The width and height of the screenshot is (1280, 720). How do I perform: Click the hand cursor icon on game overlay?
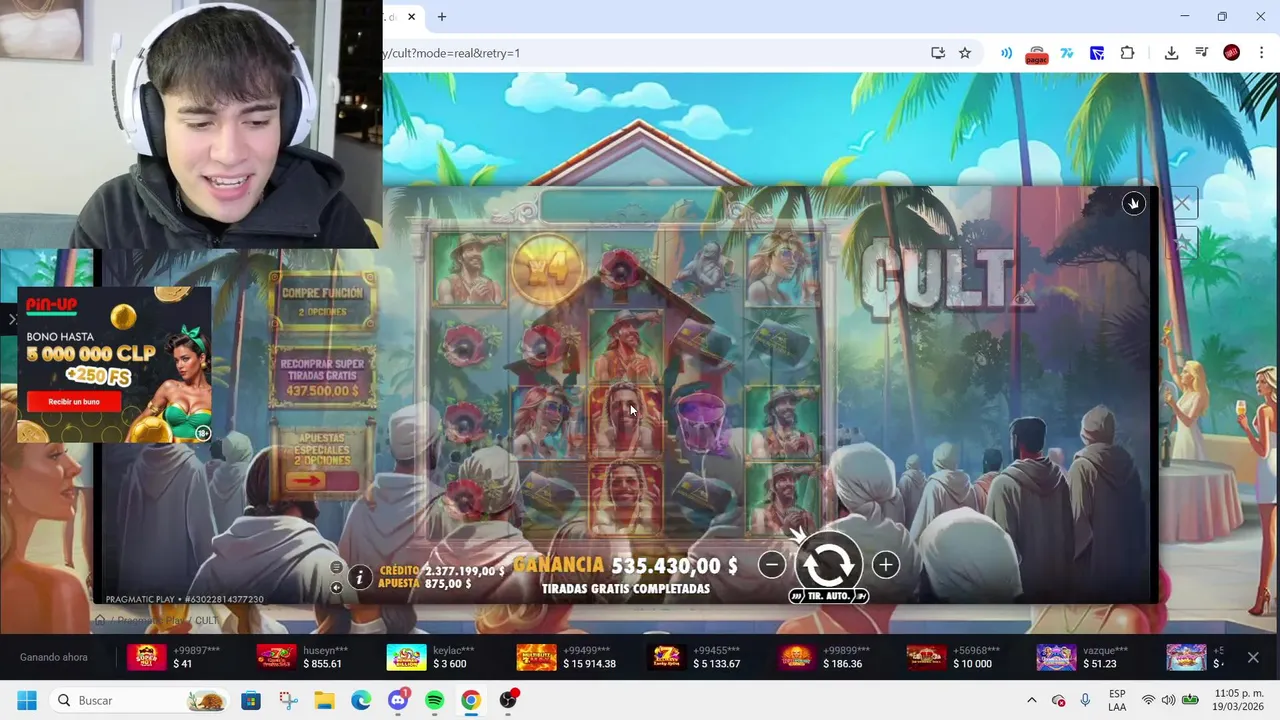[x=1133, y=203]
